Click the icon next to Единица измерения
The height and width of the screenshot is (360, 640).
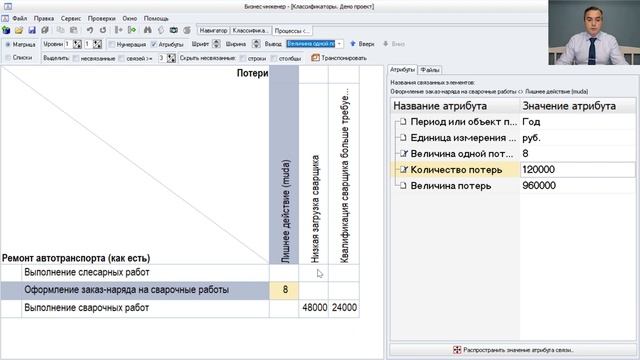tap(403, 138)
